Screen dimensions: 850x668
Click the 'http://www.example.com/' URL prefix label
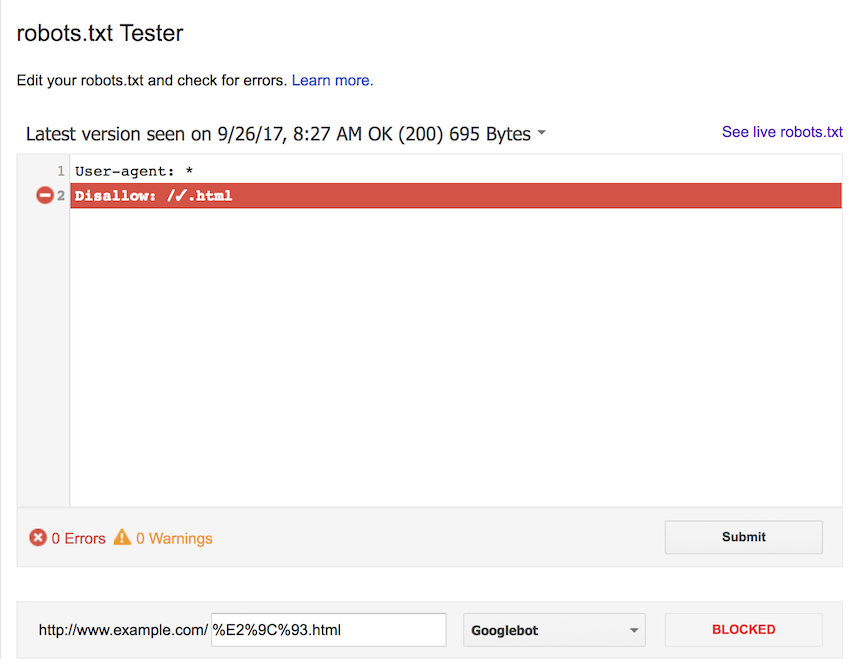[123, 630]
